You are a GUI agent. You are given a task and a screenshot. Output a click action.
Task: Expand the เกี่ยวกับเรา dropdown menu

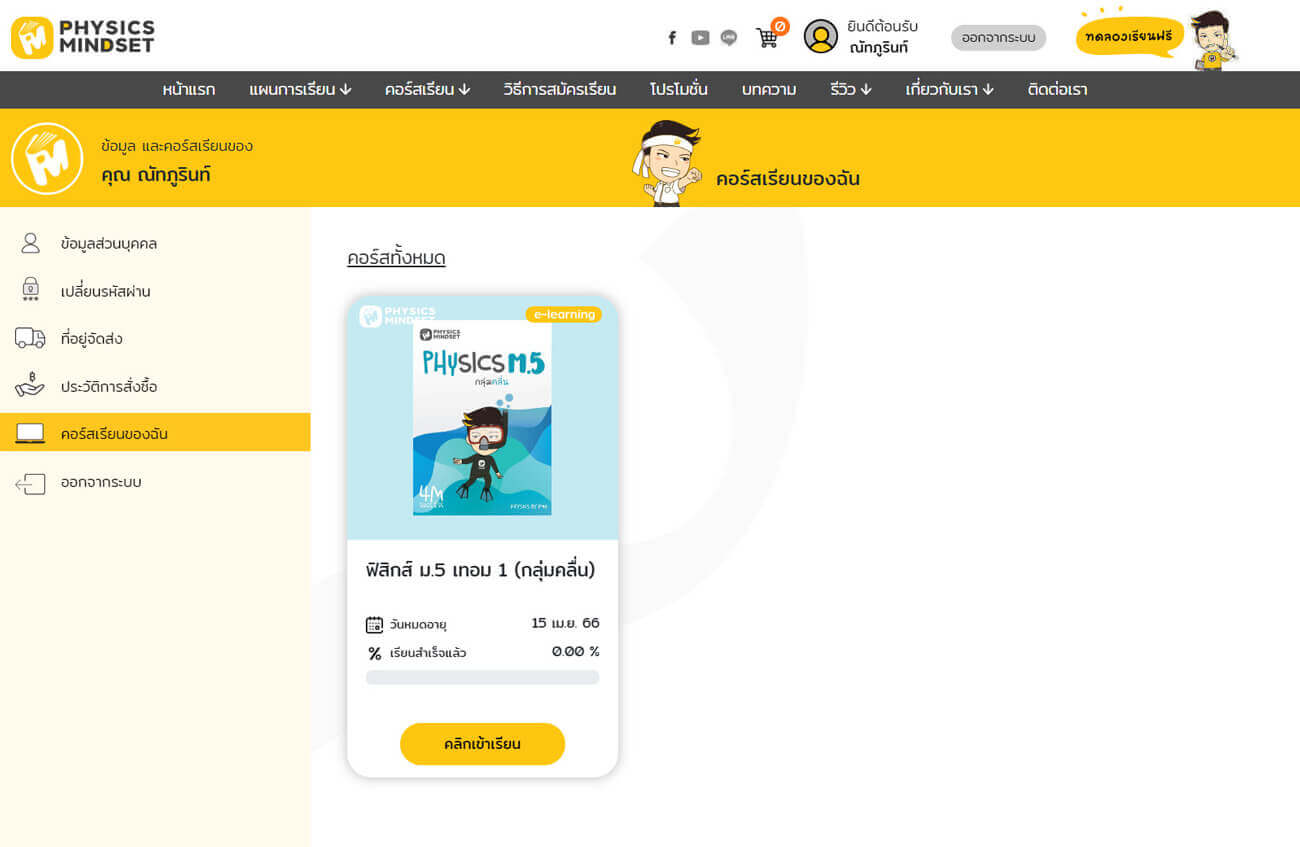click(x=949, y=89)
